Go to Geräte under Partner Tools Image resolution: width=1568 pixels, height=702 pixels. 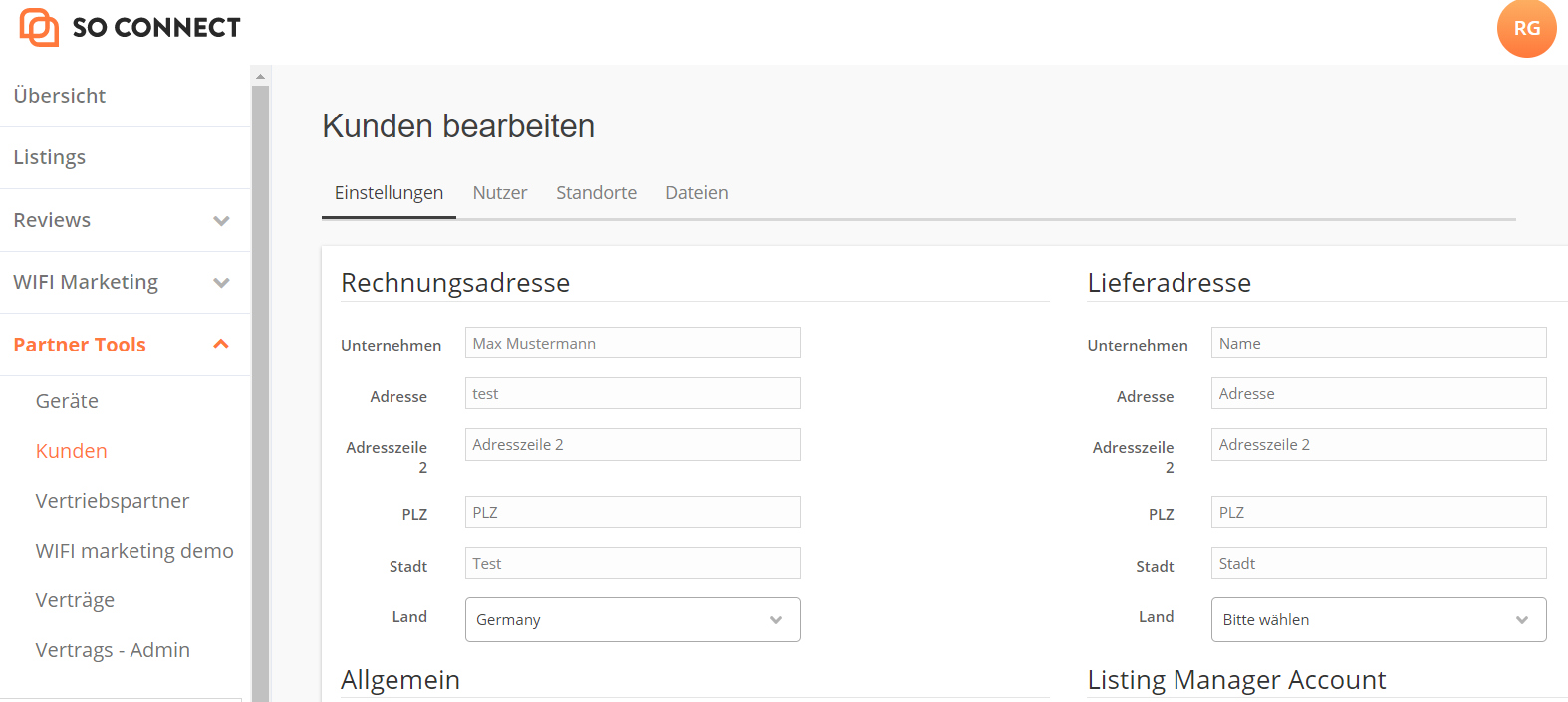(66, 401)
